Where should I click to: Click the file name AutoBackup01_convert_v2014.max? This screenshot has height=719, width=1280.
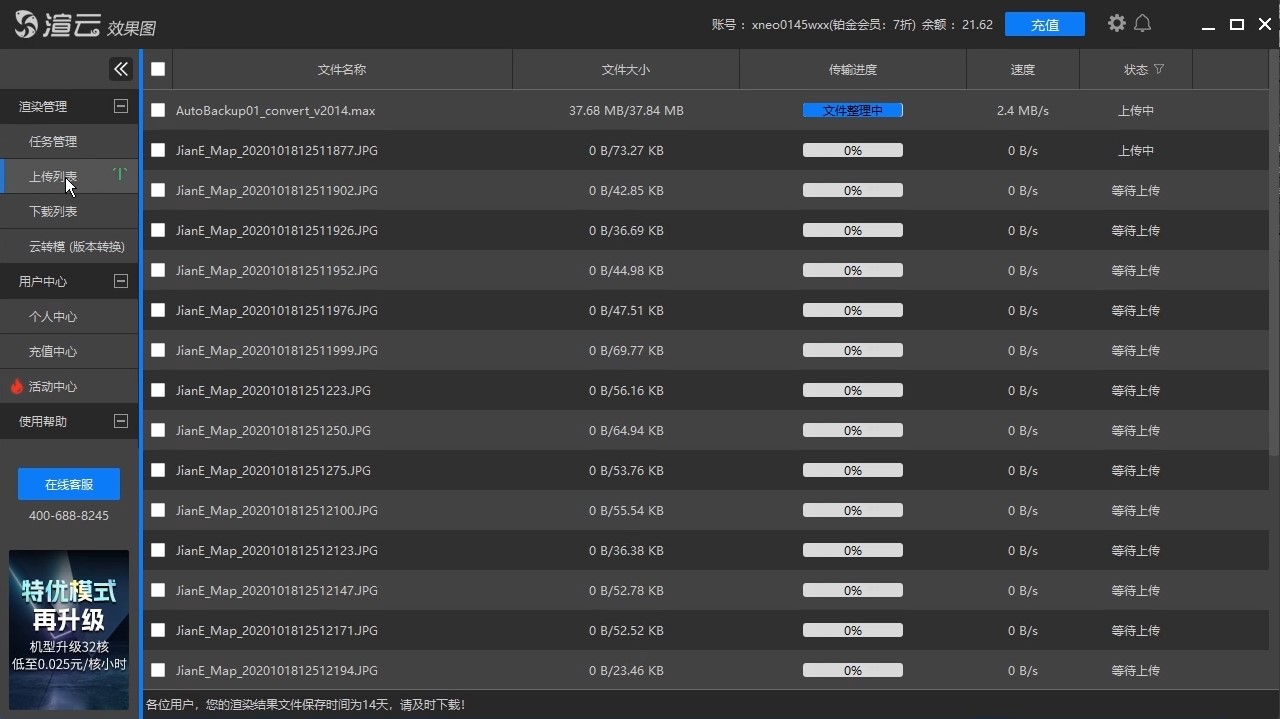point(275,110)
